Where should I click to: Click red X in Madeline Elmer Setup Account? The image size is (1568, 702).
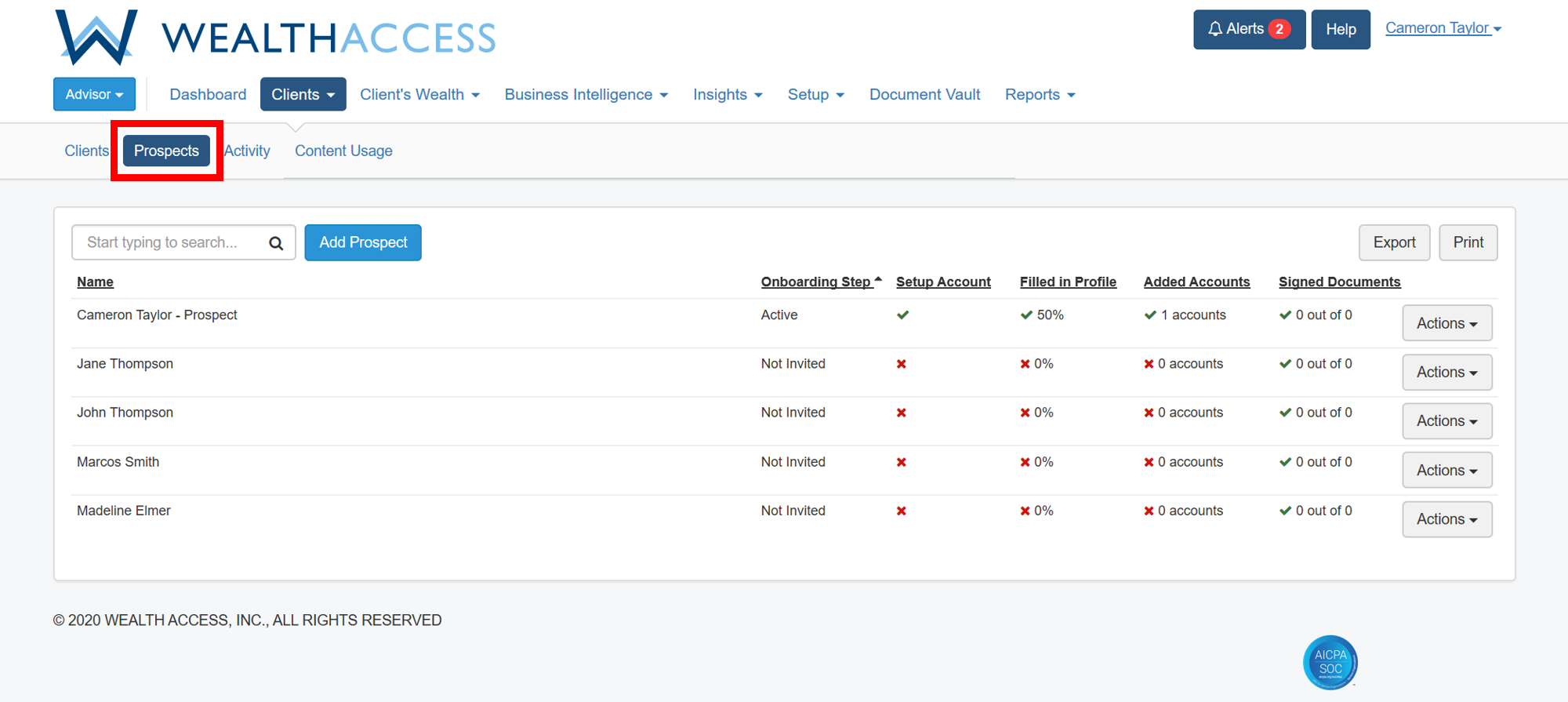[902, 511]
